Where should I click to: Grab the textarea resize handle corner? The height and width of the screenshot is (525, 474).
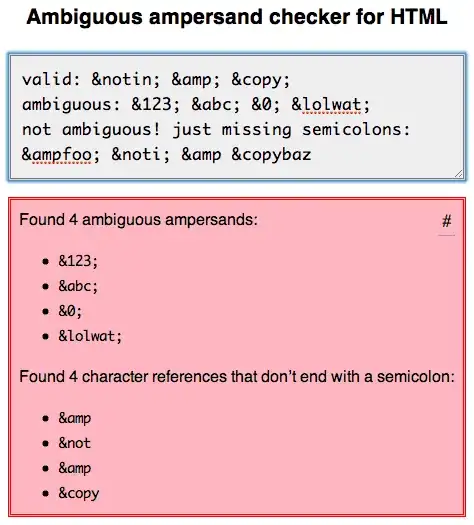click(459, 173)
